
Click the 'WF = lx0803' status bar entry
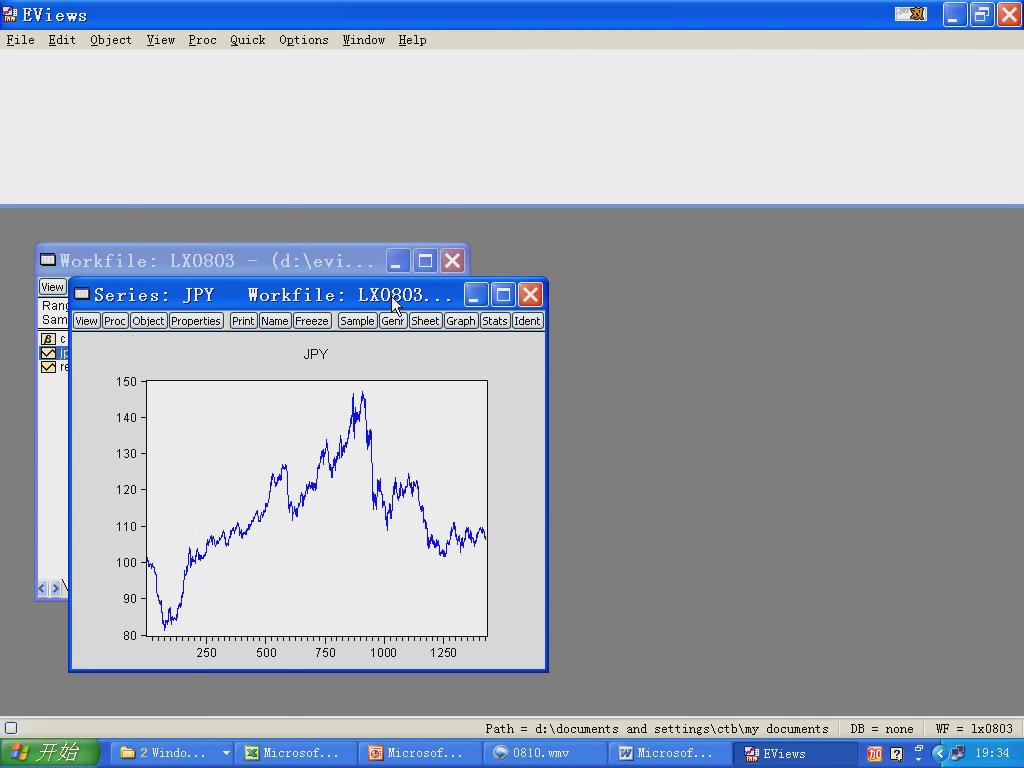pos(974,728)
